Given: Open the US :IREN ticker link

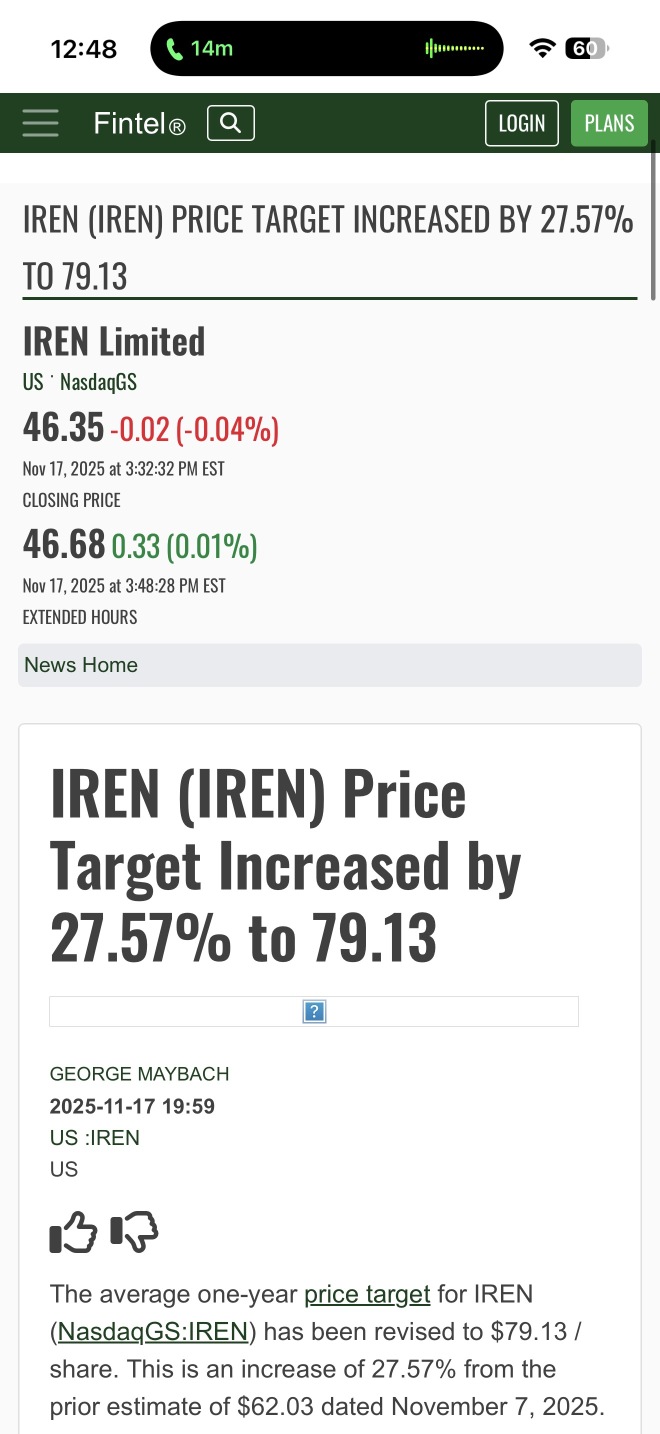Looking at the screenshot, I should pos(95,1138).
